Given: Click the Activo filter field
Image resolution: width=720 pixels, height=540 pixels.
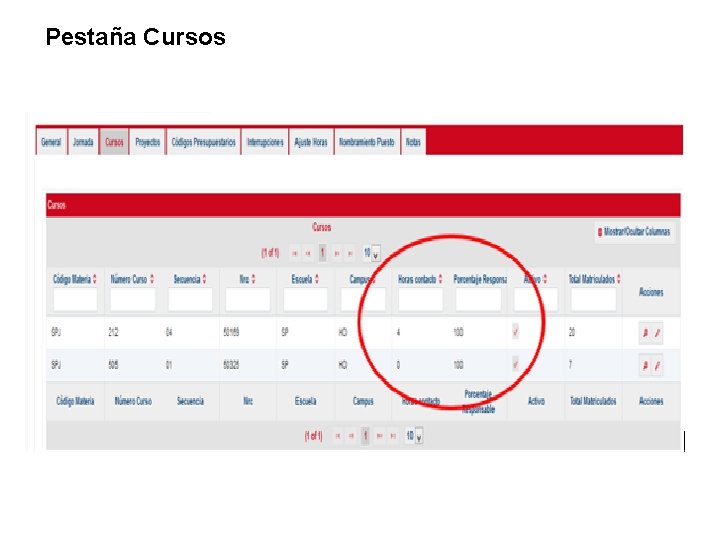Looking at the screenshot, I should pyautogui.click(x=536, y=299).
